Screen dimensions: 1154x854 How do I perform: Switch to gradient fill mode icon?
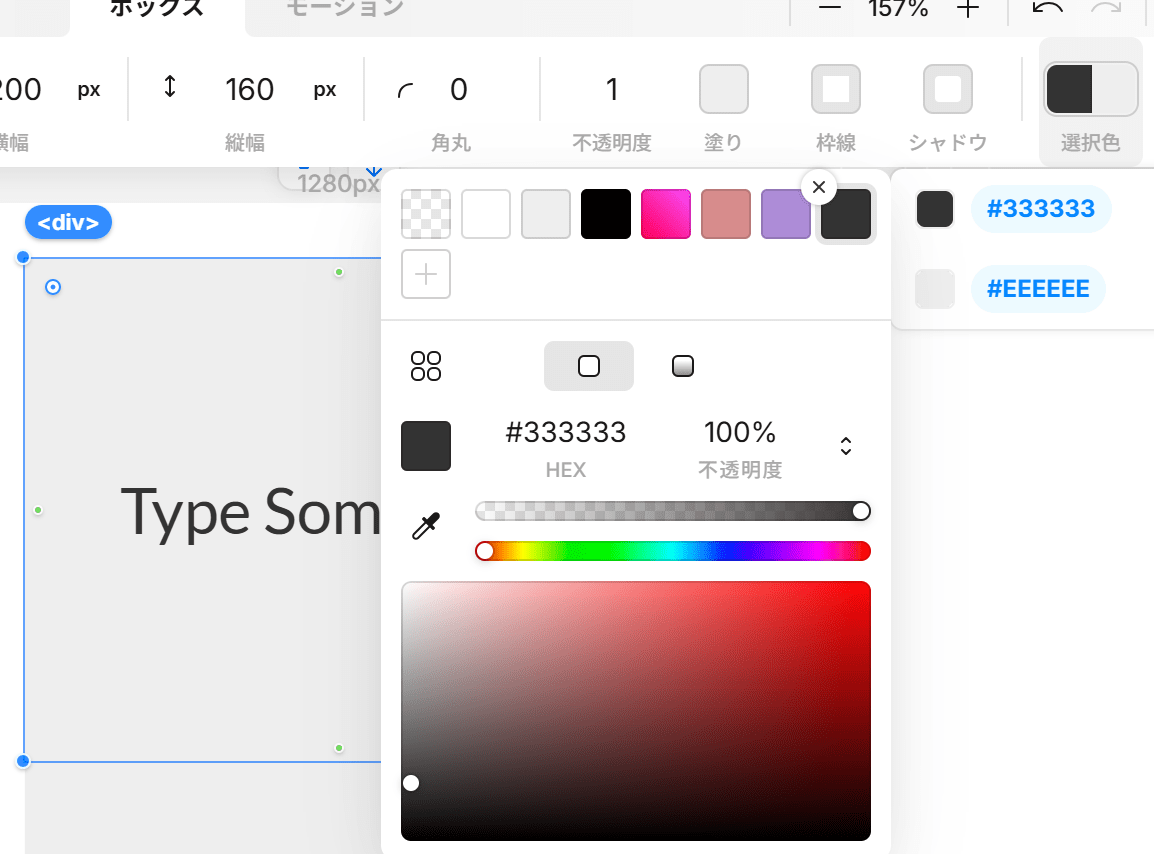click(x=683, y=366)
